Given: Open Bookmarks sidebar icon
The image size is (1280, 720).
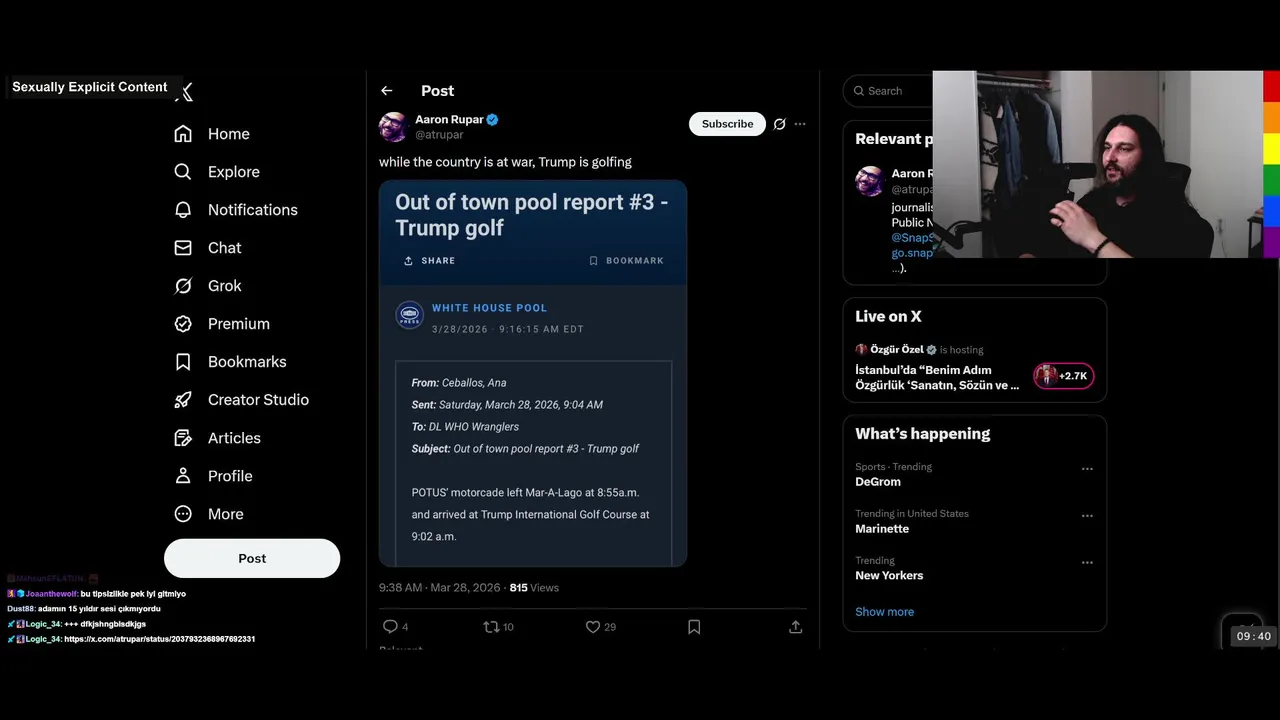Looking at the screenshot, I should [x=183, y=362].
